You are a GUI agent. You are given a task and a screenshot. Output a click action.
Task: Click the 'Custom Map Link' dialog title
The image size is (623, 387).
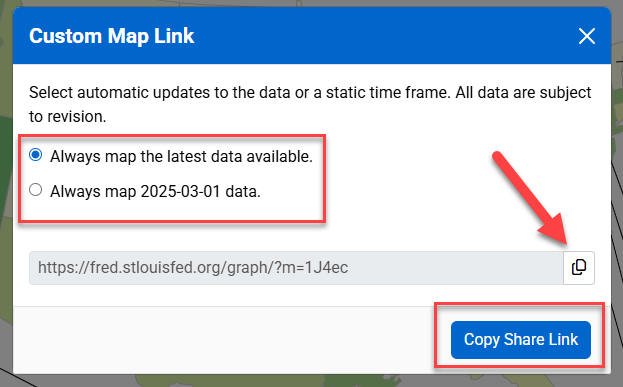coord(112,36)
